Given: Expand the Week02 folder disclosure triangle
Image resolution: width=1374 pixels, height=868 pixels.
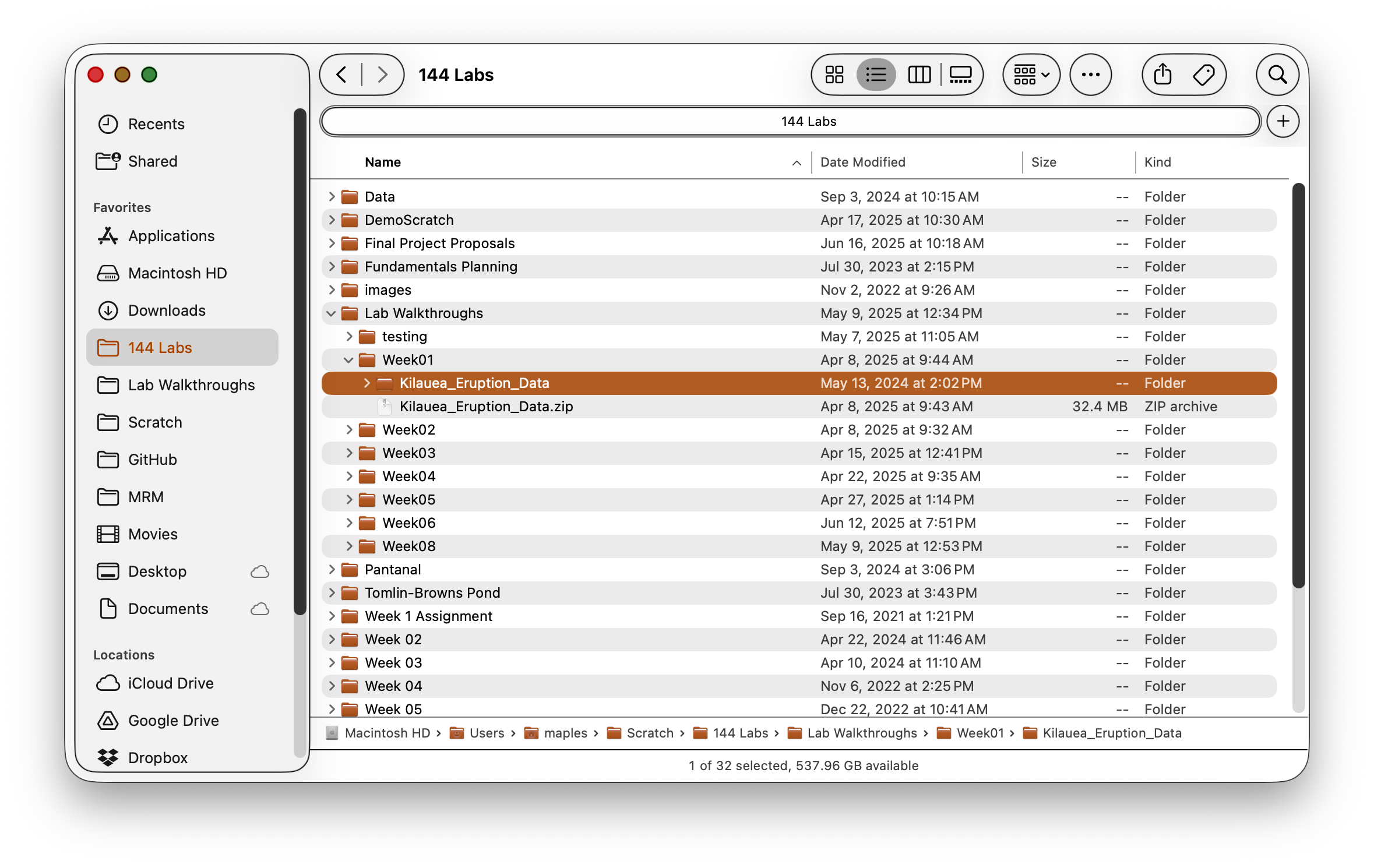Looking at the screenshot, I should click(x=349, y=430).
